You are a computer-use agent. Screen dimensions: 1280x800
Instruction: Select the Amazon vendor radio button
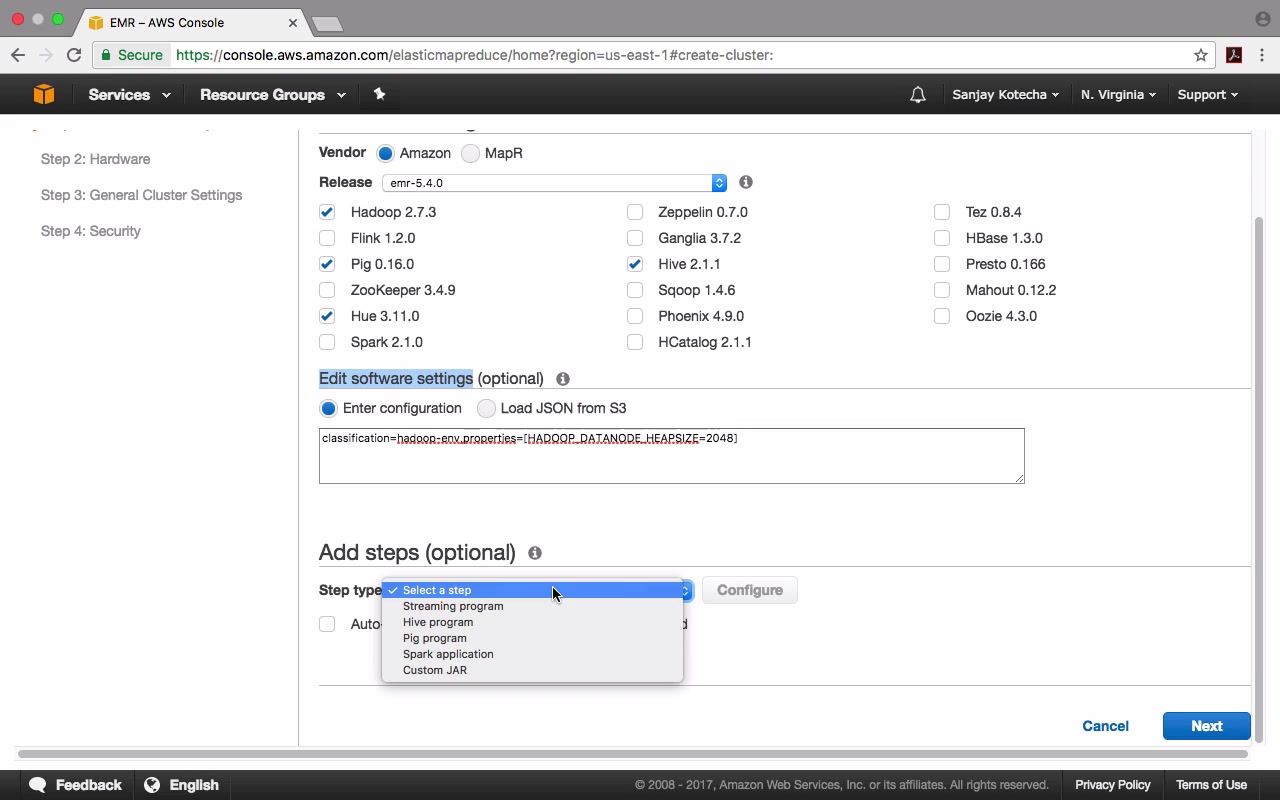tap(385, 153)
